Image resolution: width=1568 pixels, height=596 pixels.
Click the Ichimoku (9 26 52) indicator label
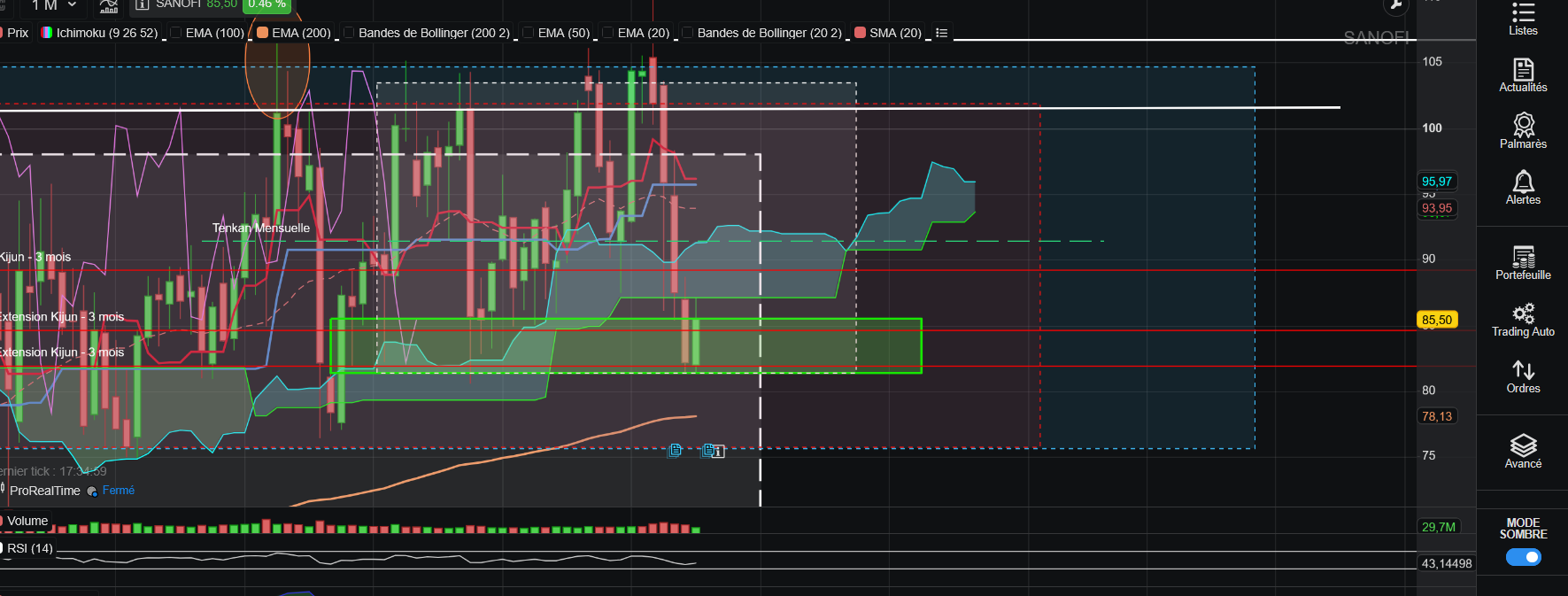[x=107, y=33]
